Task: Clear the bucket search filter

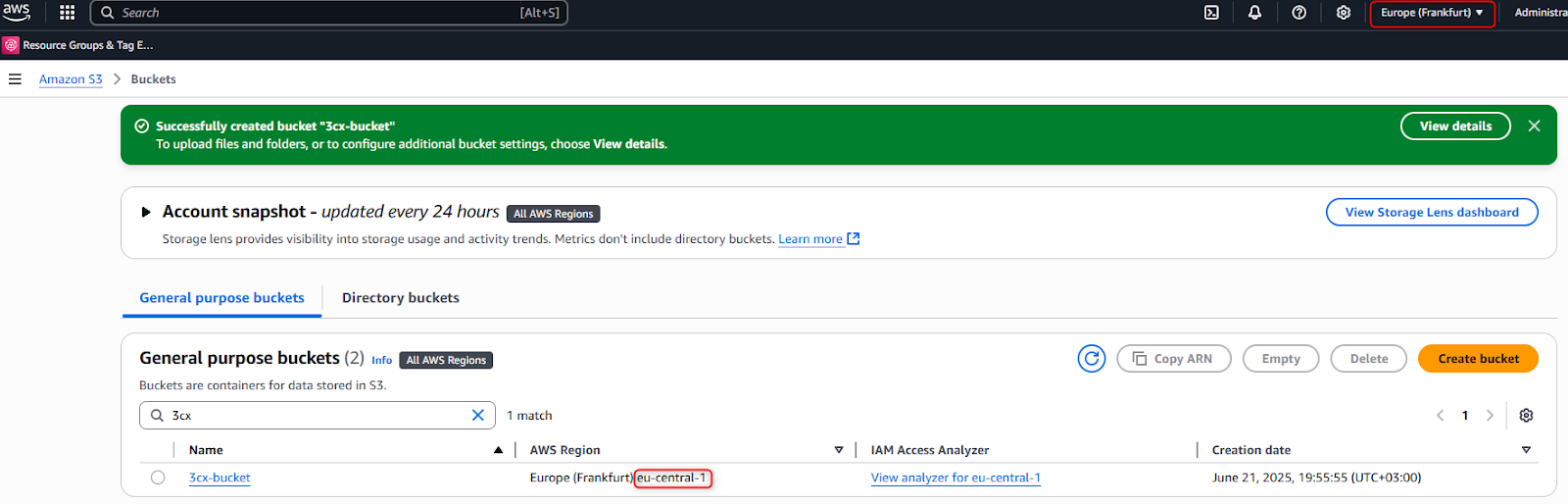Action: 478,416
